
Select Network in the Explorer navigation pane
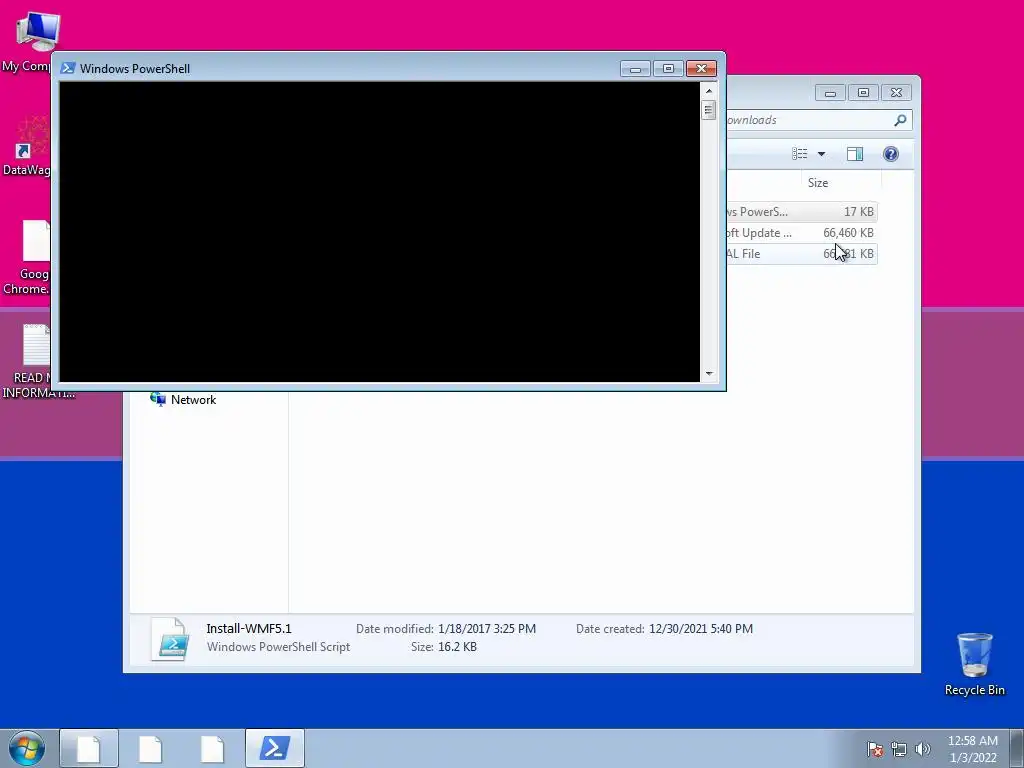coord(184,400)
